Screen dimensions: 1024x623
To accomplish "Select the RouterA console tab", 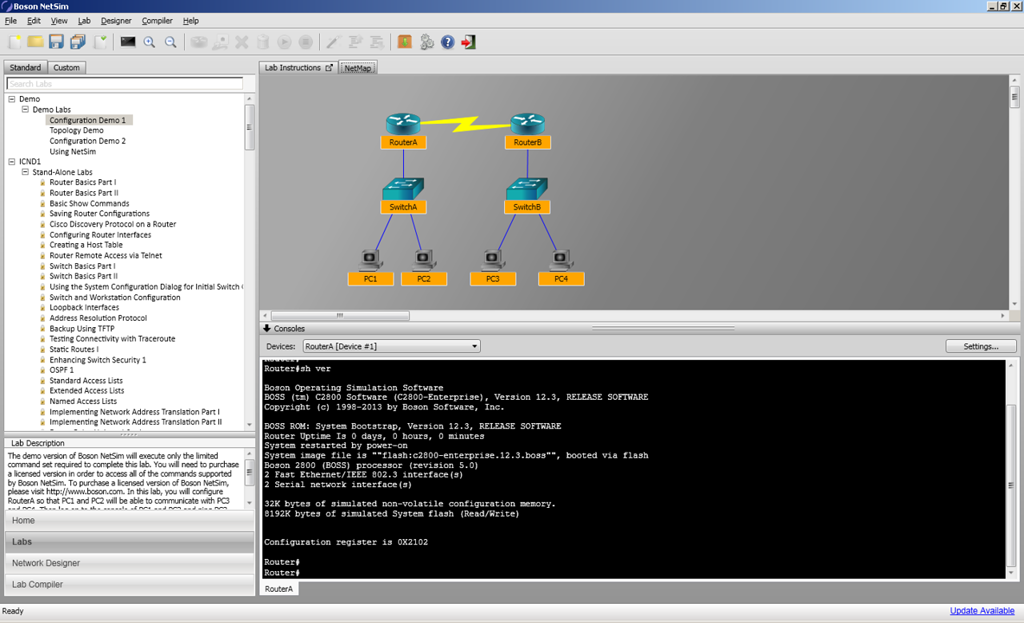I will (x=279, y=588).
